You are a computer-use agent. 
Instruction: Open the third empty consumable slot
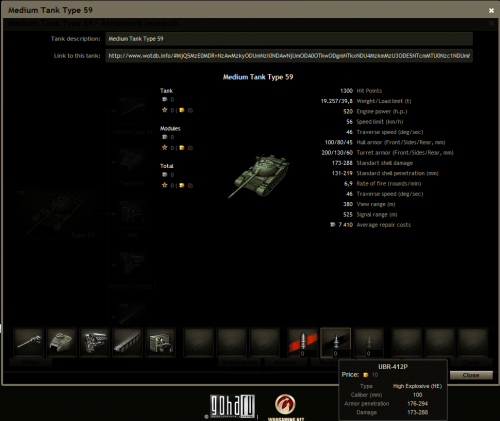click(473, 342)
